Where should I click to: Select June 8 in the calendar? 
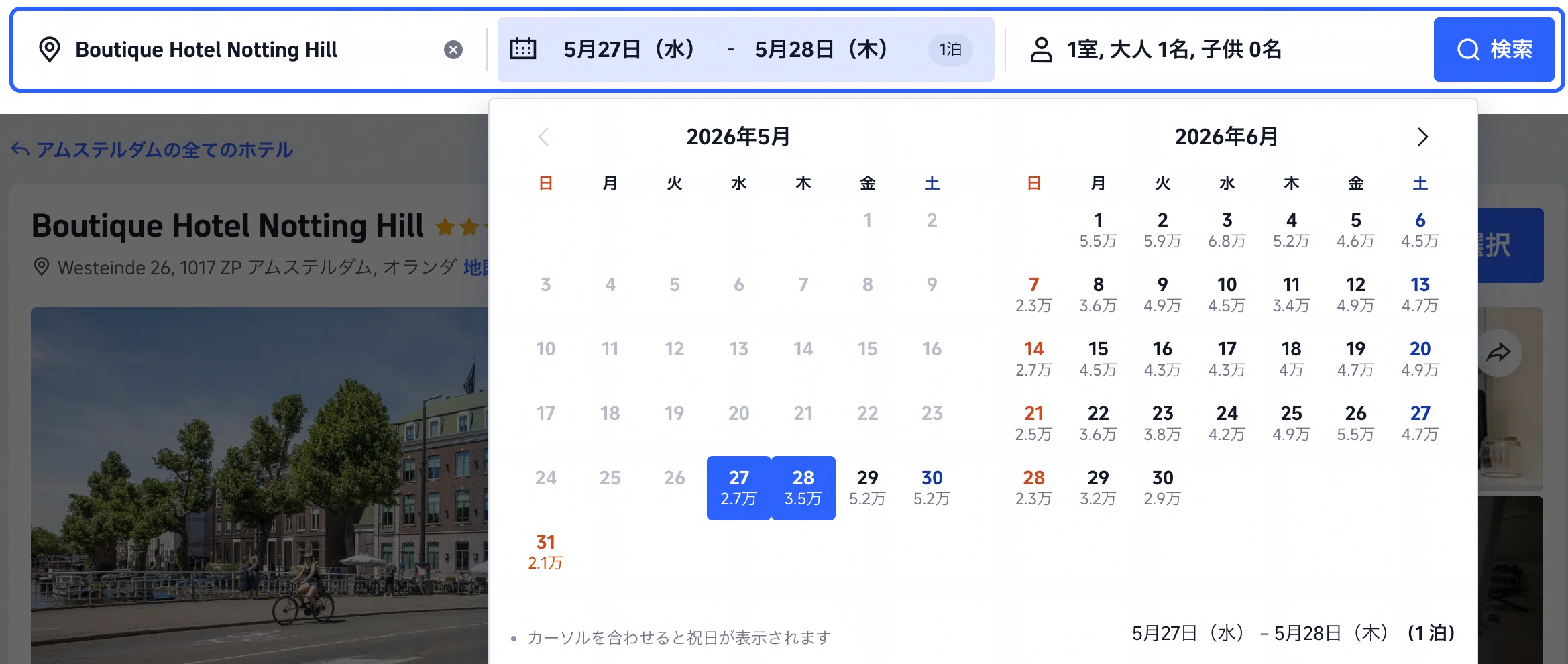[1099, 294]
